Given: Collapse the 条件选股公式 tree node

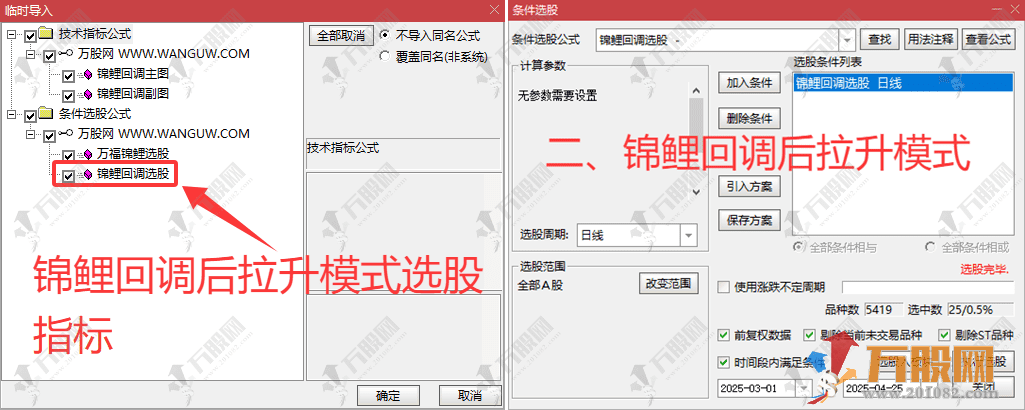Looking at the screenshot, I should pyautogui.click(x=11, y=115).
